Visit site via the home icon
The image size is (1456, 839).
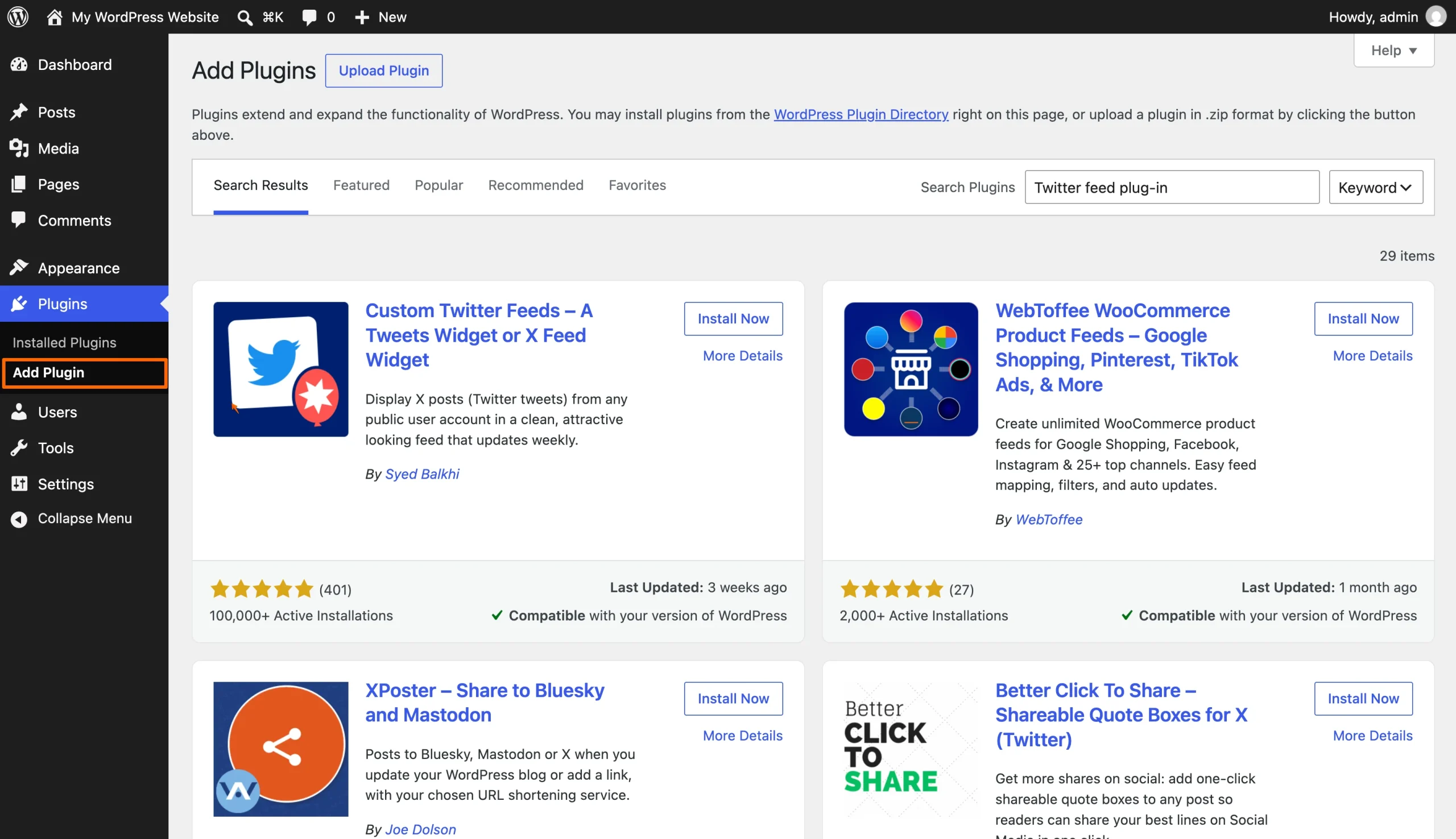pyautogui.click(x=54, y=16)
